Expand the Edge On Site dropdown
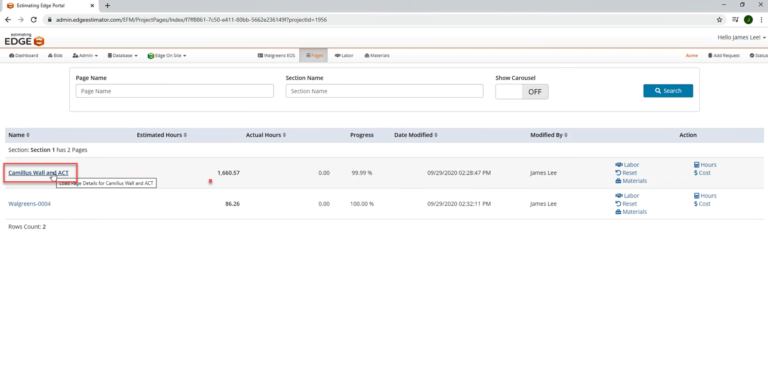 pyautogui.click(x=167, y=56)
